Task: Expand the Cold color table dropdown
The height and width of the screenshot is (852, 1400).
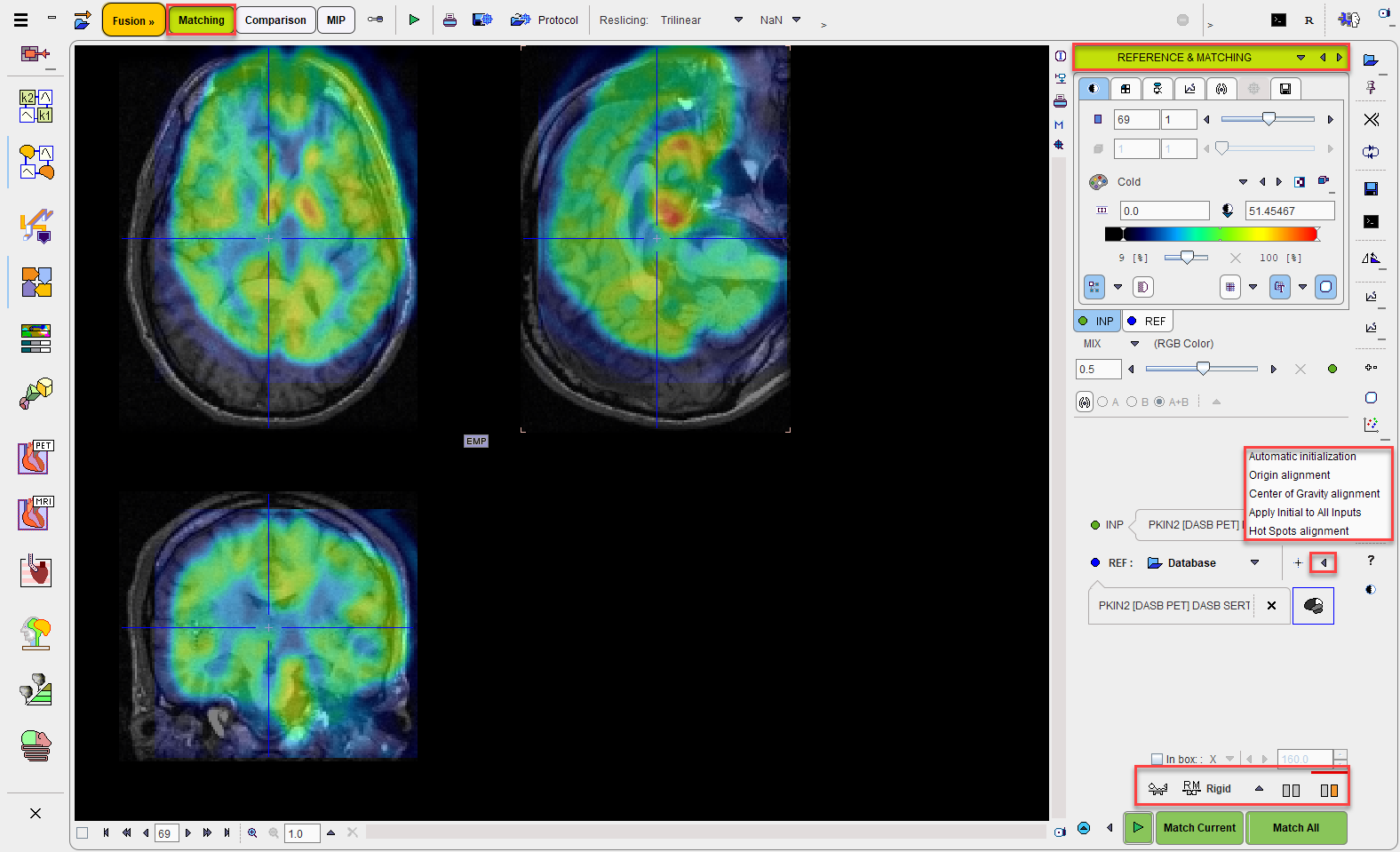Action: [x=1243, y=181]
